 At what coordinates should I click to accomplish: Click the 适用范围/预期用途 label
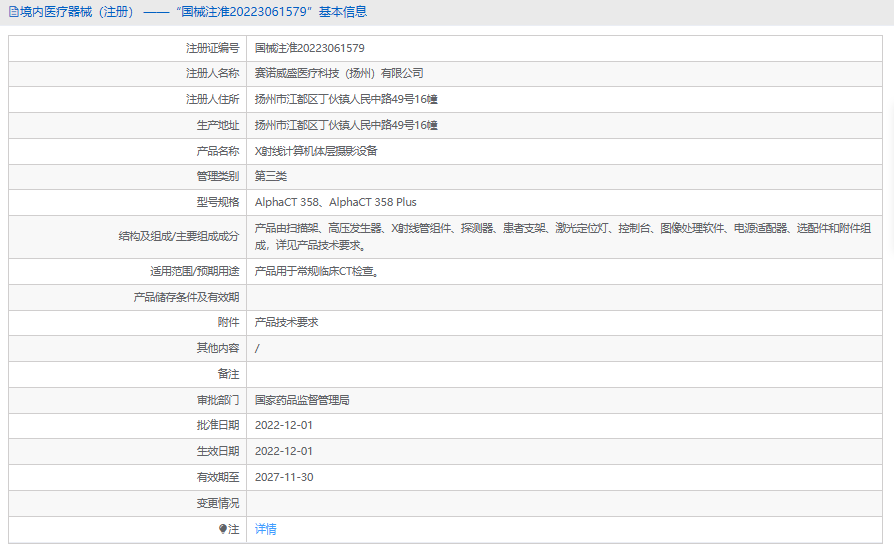click(x=194, y=271)
